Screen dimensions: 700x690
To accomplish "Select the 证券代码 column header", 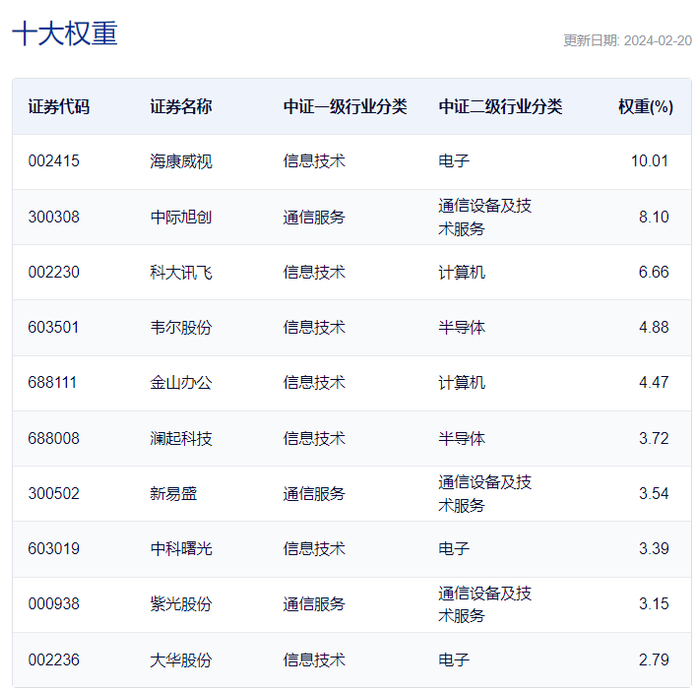I will [59, 107].
